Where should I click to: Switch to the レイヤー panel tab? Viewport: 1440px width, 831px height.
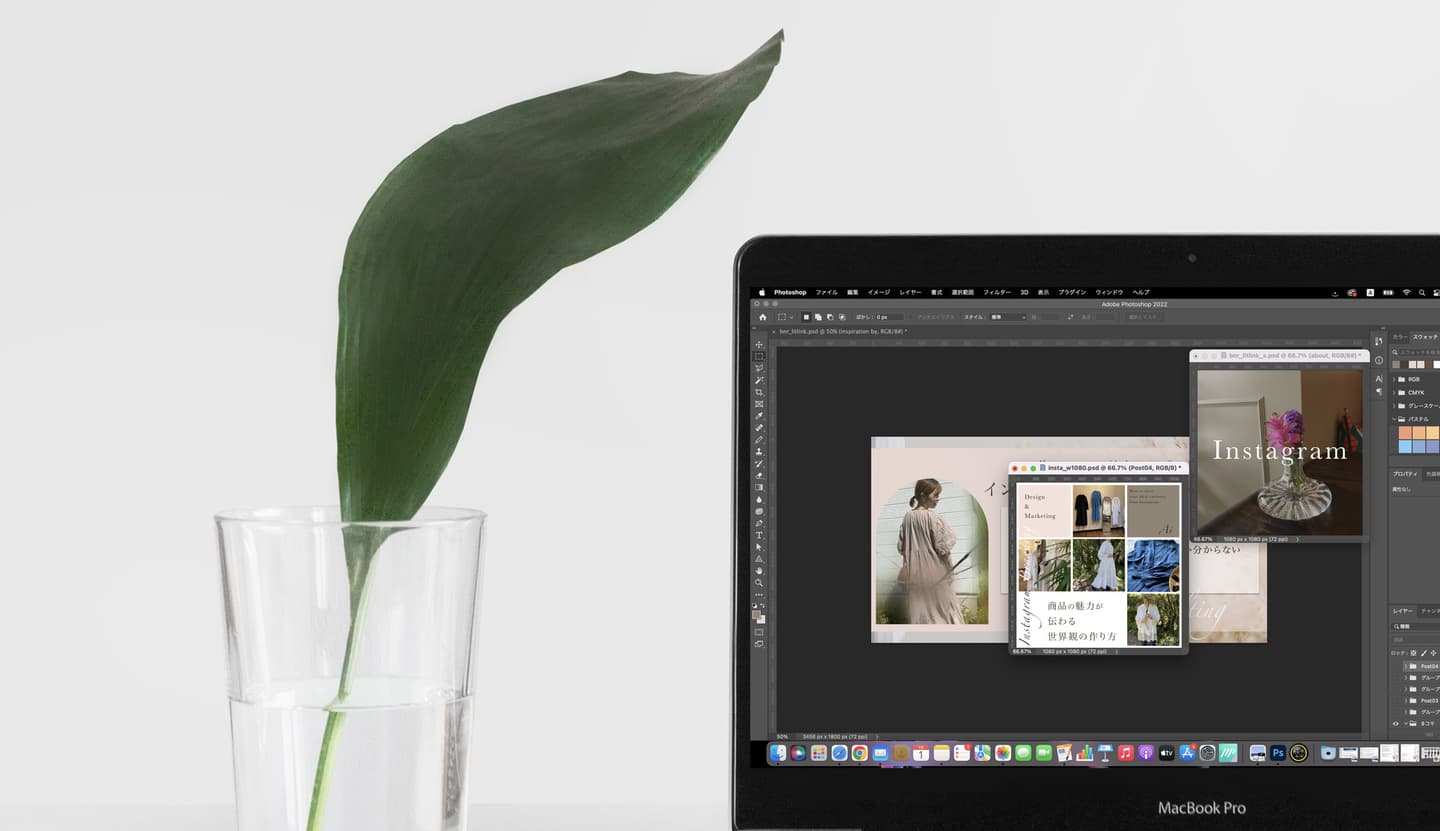pyautogui.click(x=1403, y=610)
